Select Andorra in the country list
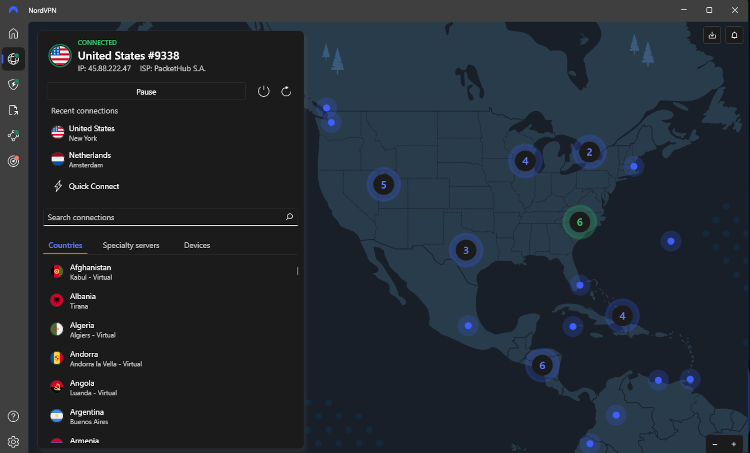The image size is (750, 453). click(170, 358)
